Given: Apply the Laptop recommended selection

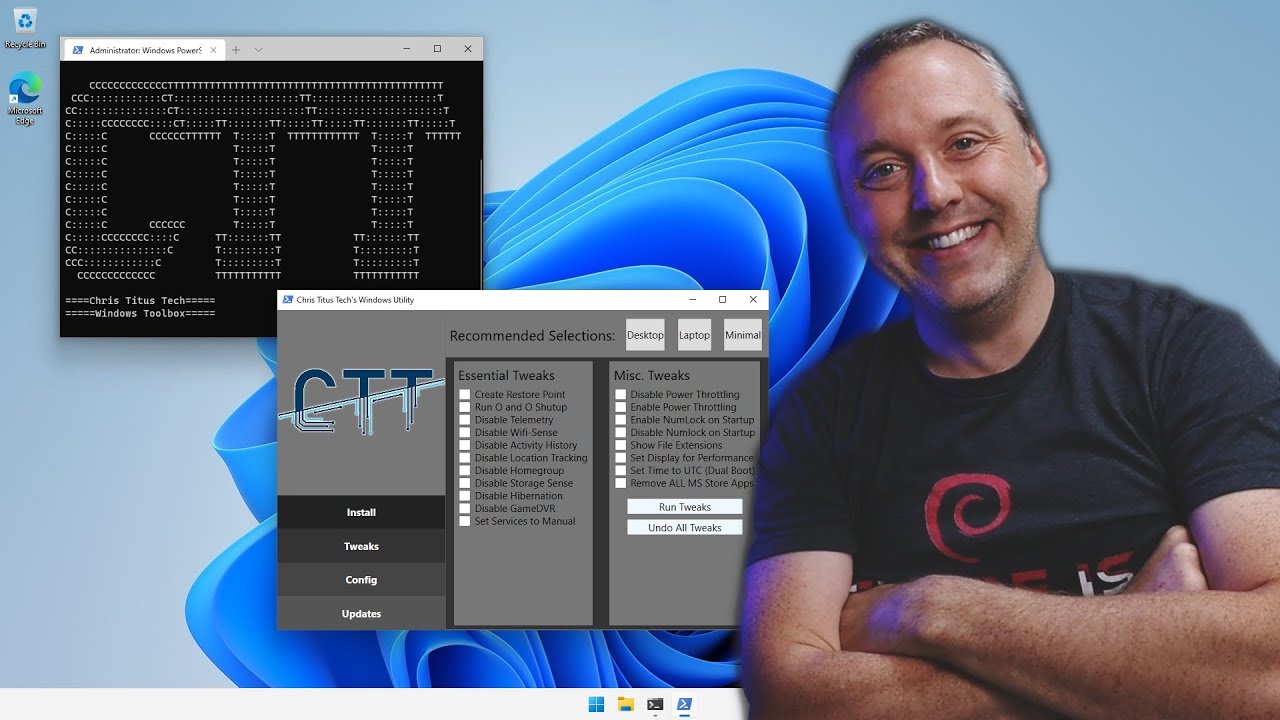Looking at the screenshot, I should pos(694,335).
